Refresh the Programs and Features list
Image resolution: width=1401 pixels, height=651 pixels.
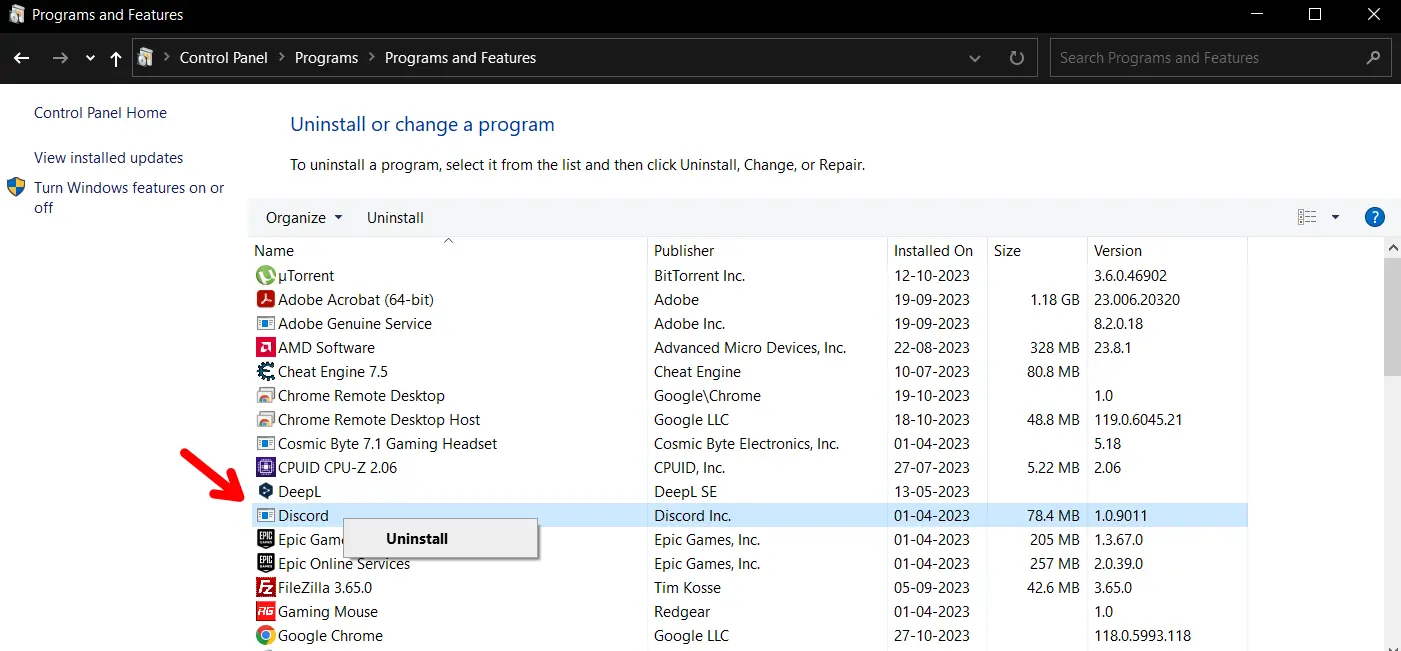pos(1017,58)
